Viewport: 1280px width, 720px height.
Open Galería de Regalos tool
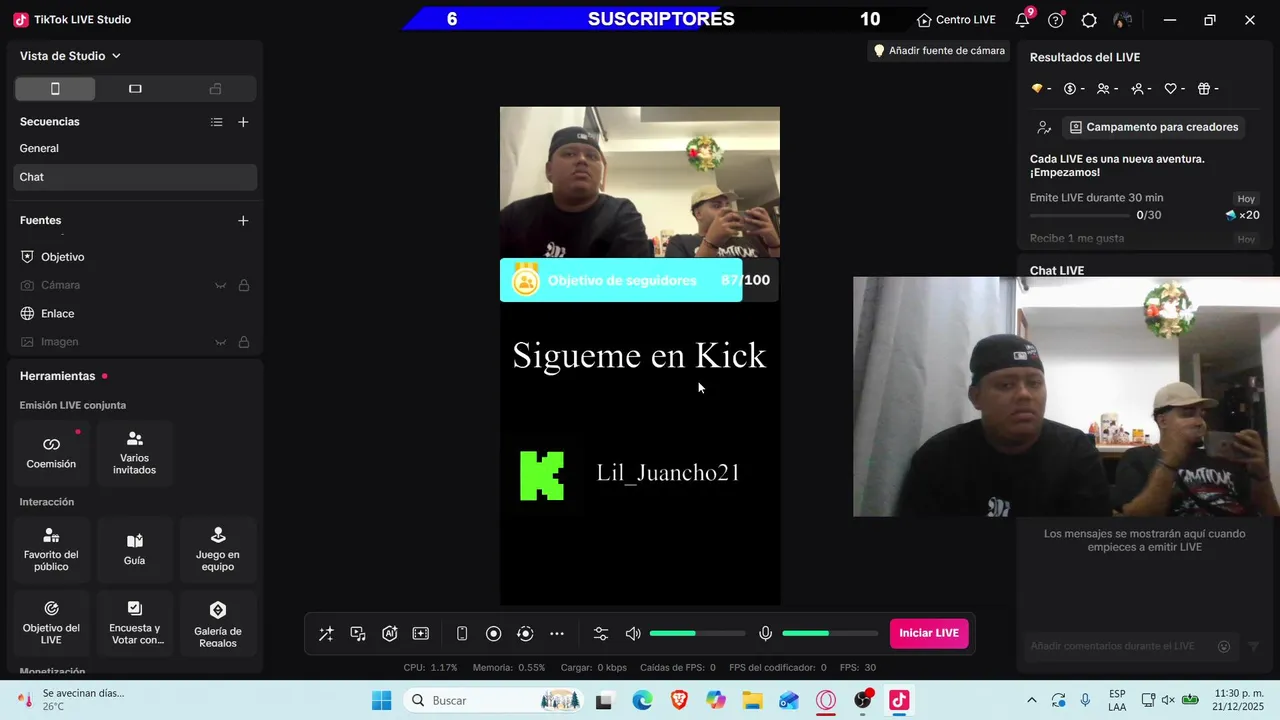(x=217, y=622)
